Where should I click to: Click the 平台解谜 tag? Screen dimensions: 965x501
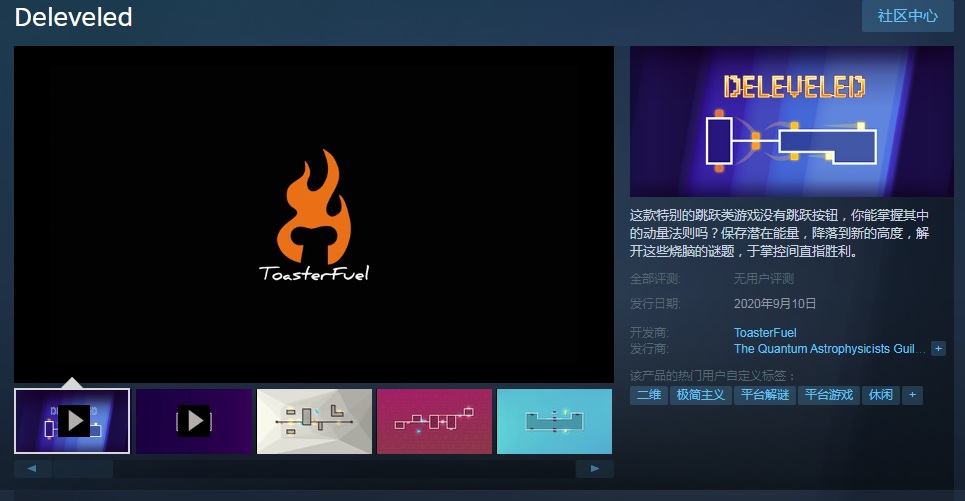pos(765,395)
